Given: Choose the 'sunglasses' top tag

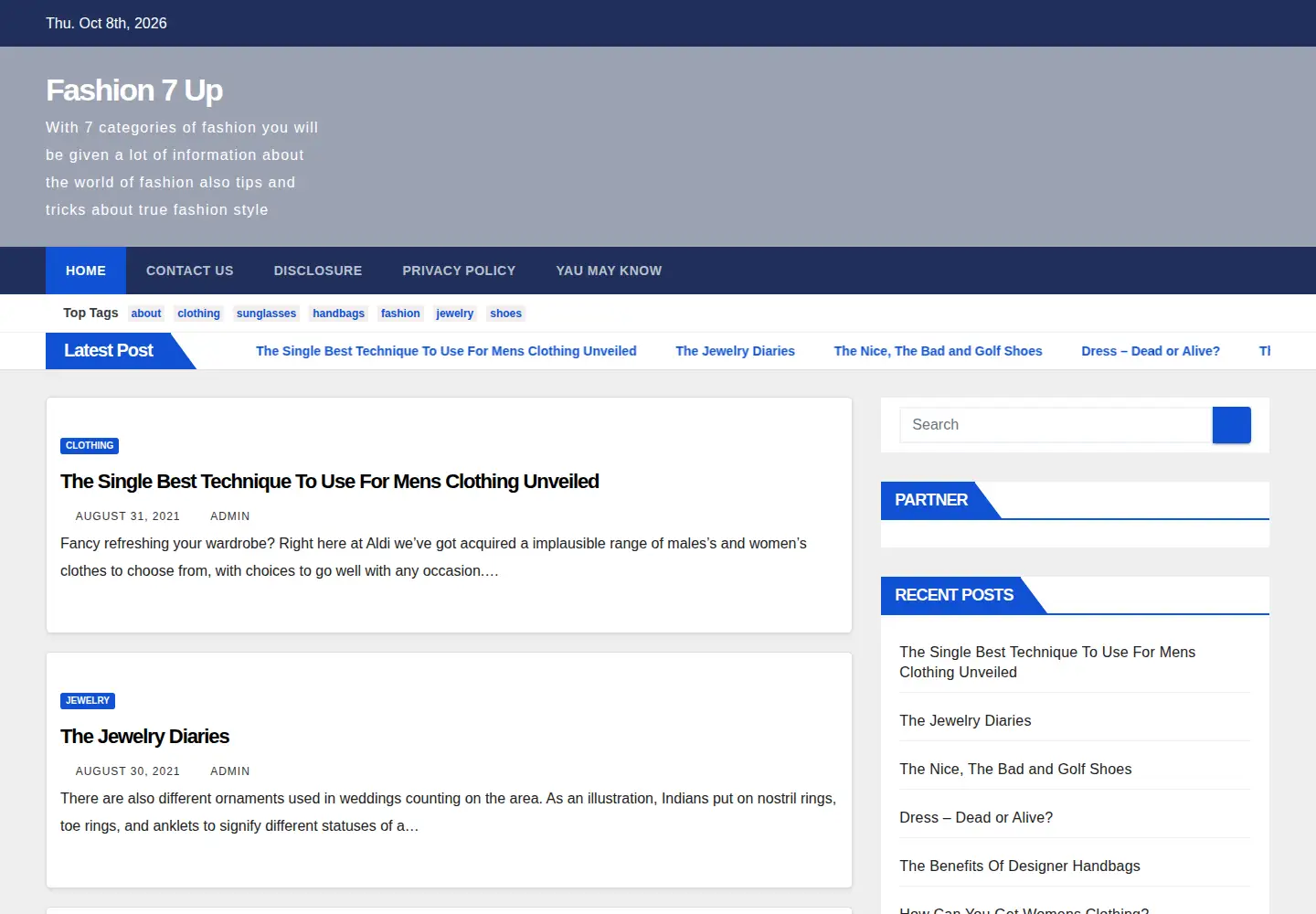Looking at the screenshot, I should coord(266,314).
